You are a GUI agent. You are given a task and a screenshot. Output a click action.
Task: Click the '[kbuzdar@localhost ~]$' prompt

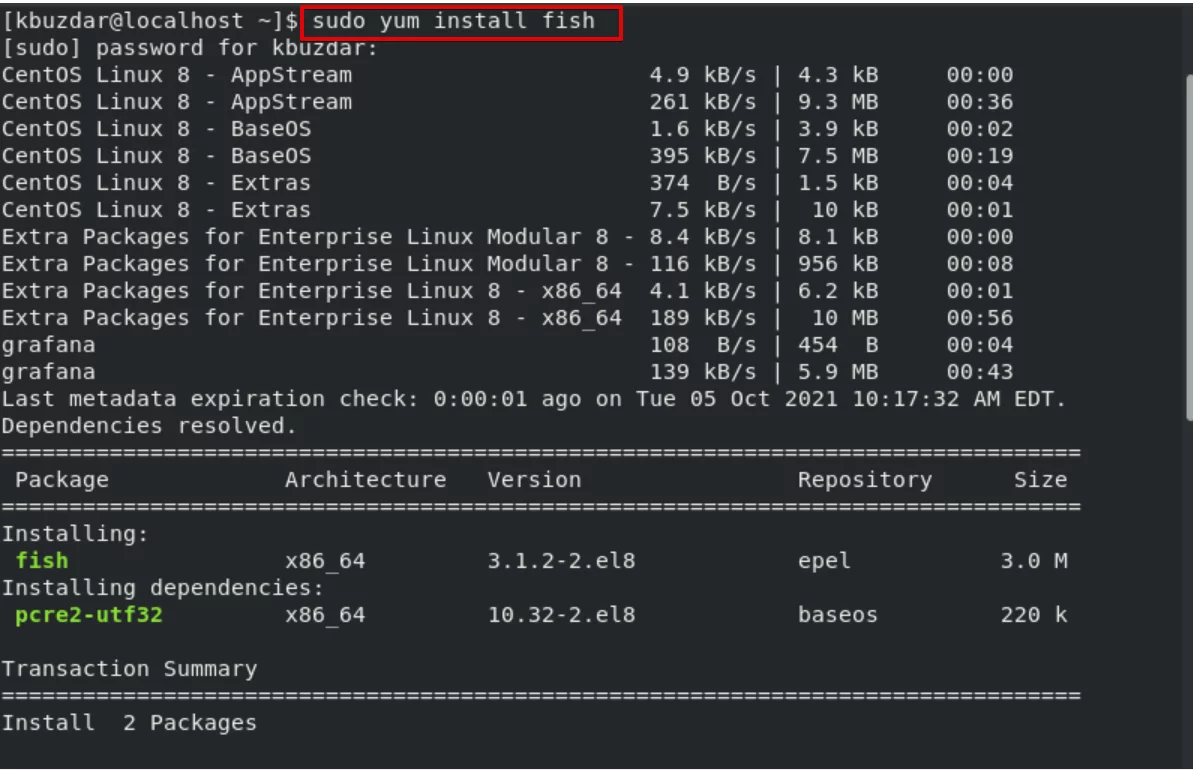tap(150, 21)
